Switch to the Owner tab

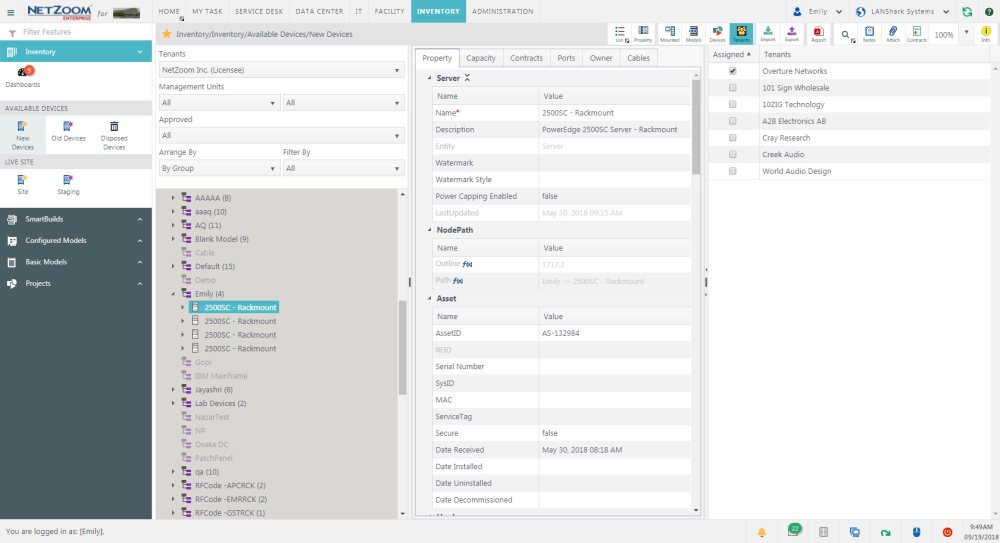pyautogui.click(x=601, y=58)
